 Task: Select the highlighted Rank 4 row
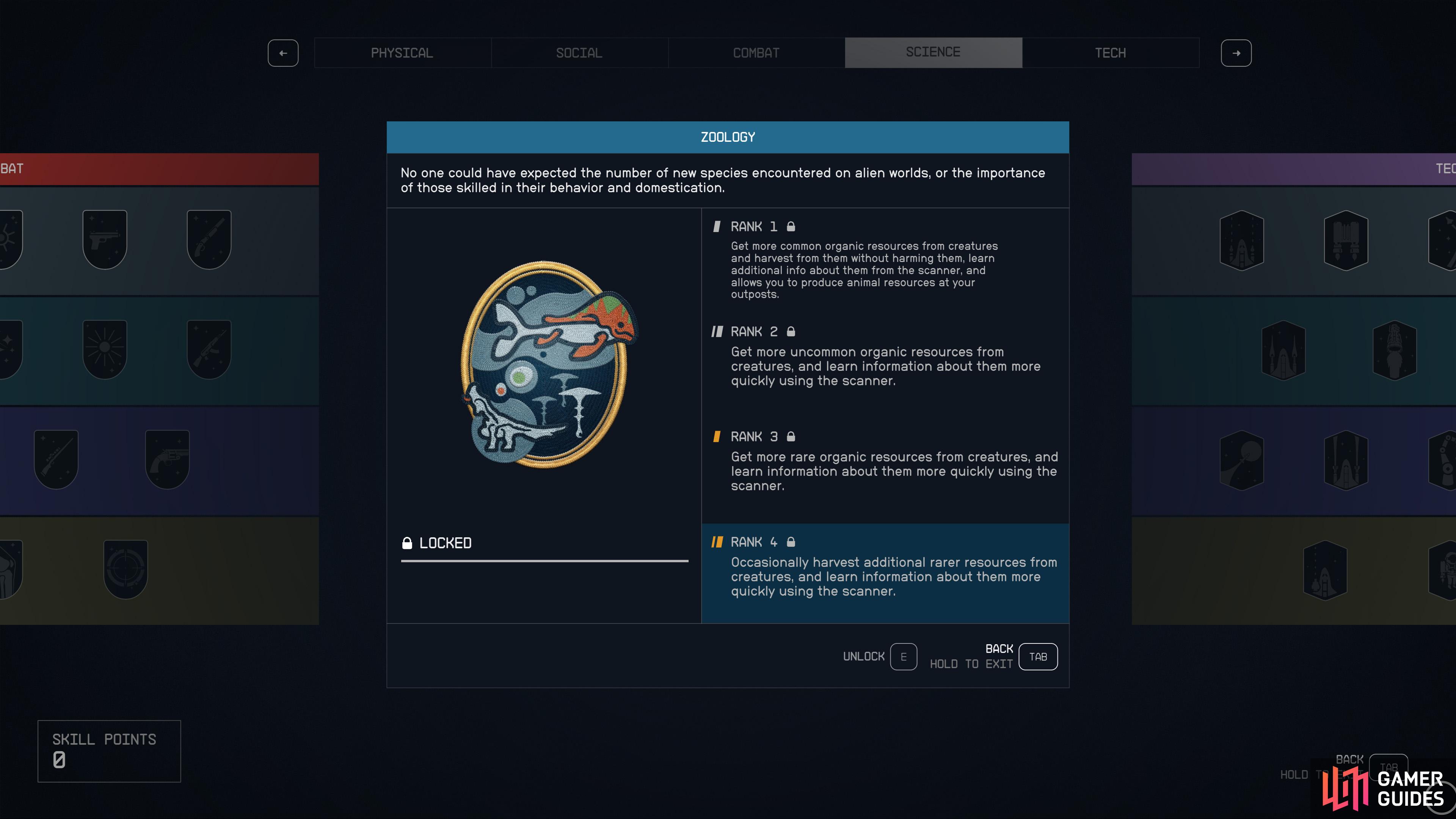click(885, 573)
